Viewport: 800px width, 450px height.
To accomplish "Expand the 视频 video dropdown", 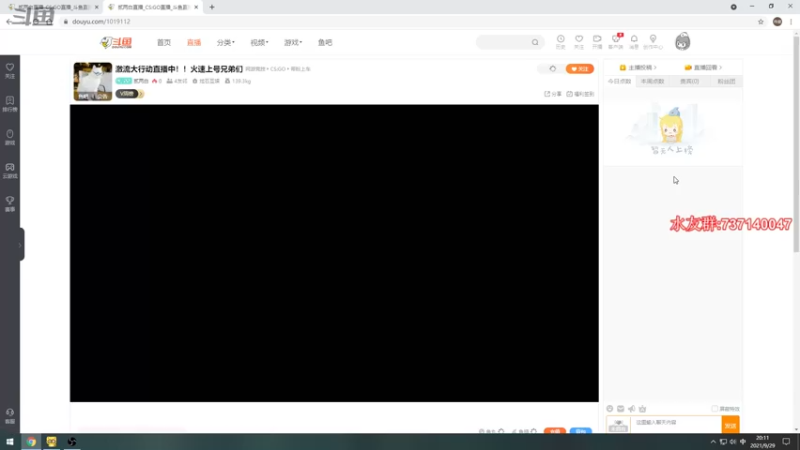I will [x=259, y=42].
